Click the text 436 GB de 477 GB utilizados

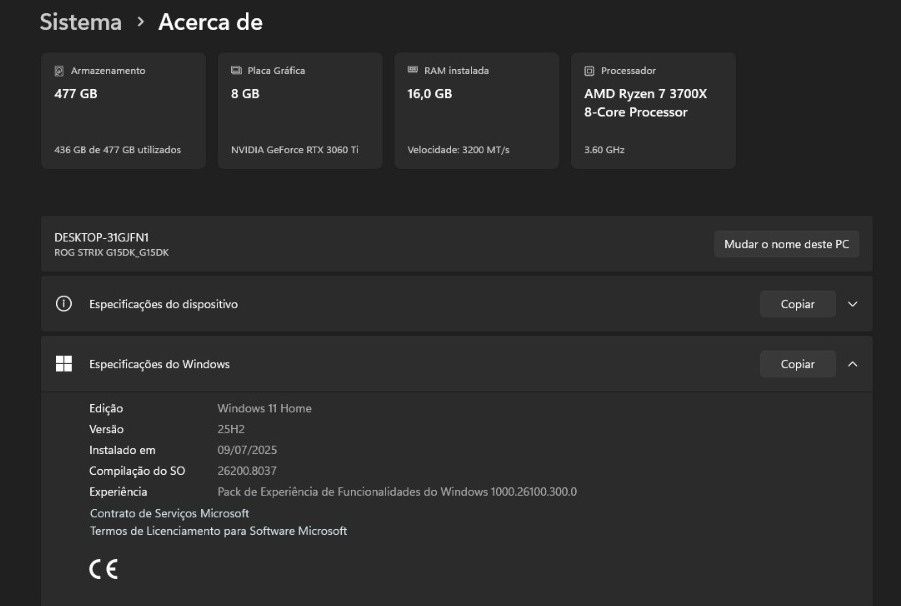click(117, 149)
